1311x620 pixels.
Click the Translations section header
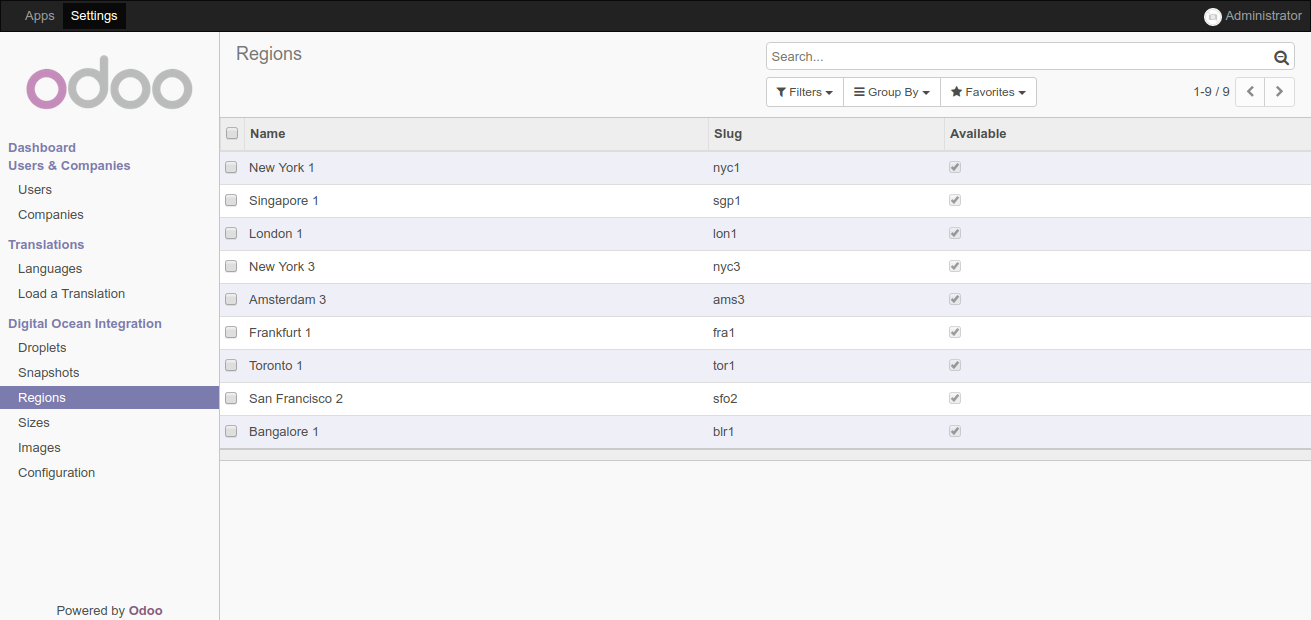point(46,244)
